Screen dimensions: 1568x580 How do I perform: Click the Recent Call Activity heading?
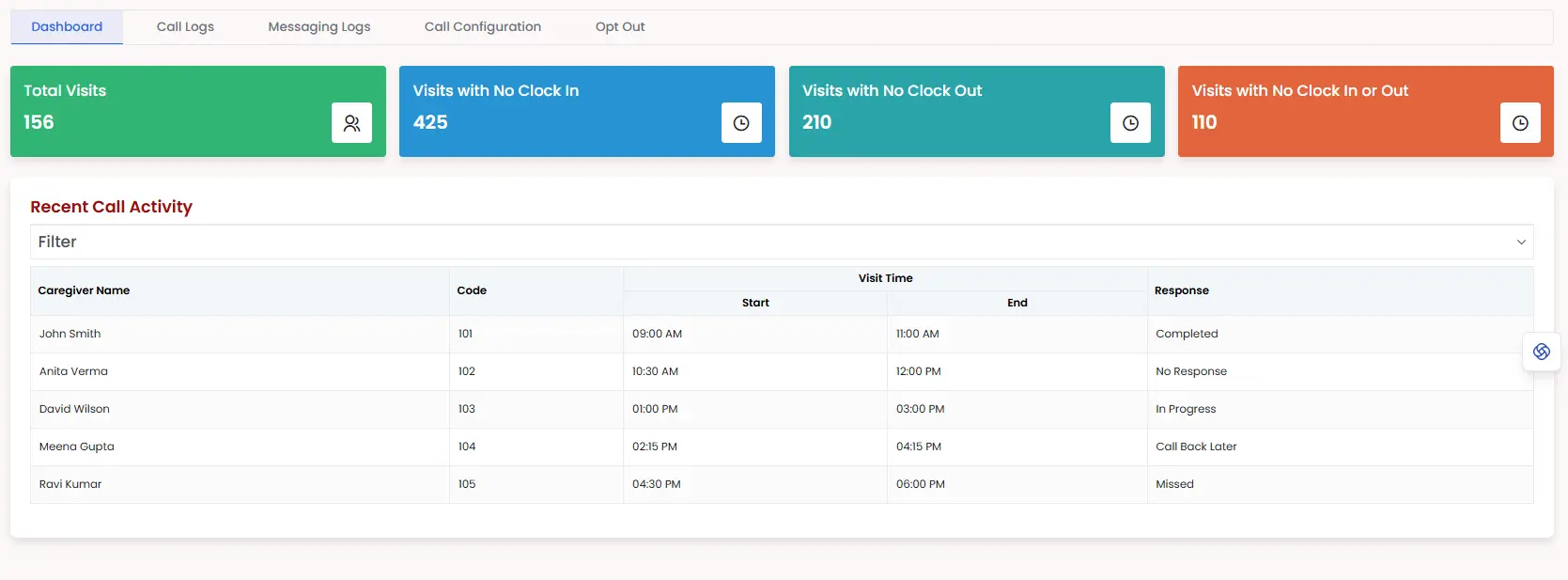click(111, 207)
